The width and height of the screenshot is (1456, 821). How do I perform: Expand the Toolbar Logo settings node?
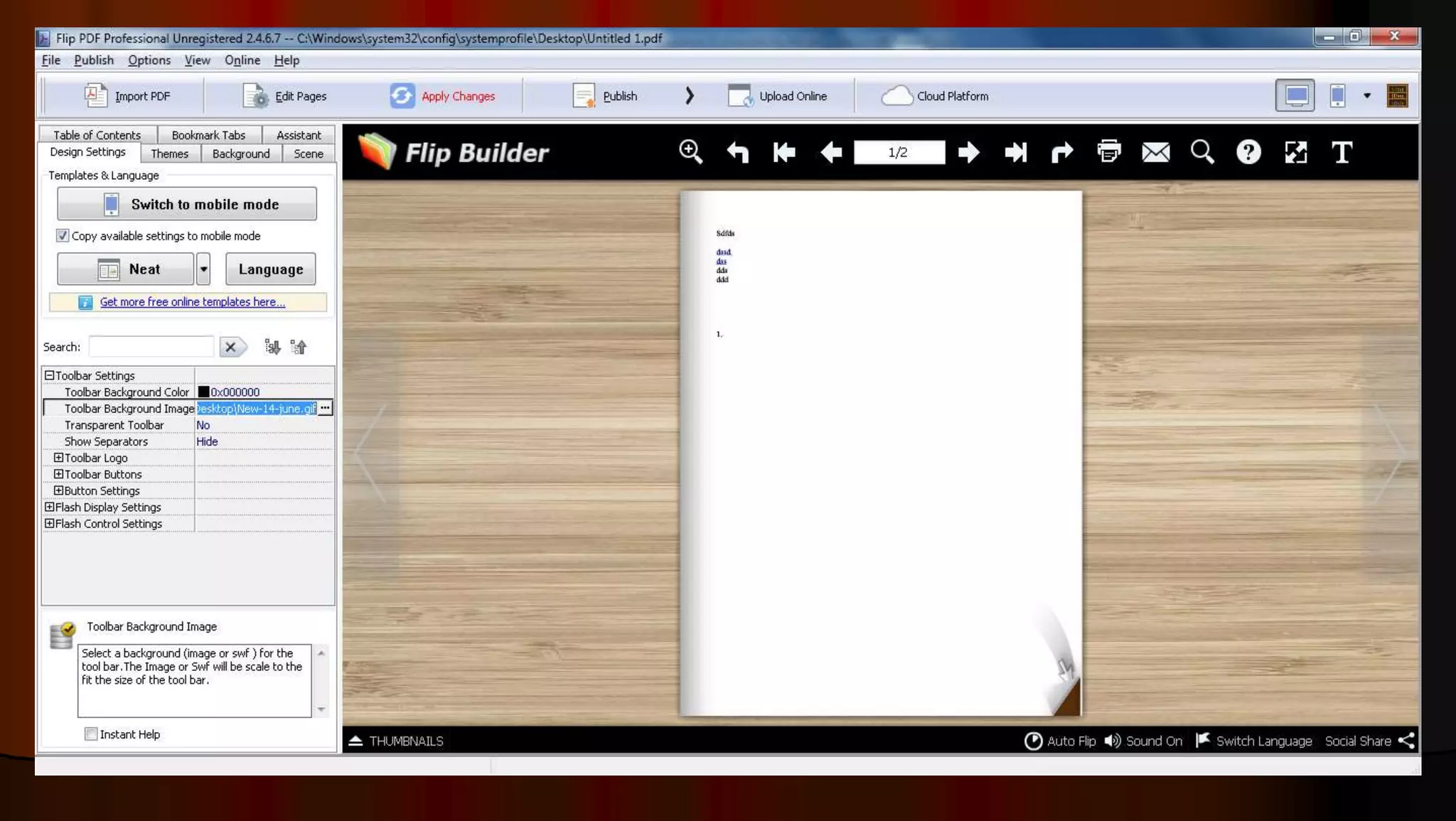pyautogui.click(x=59, y=458)
